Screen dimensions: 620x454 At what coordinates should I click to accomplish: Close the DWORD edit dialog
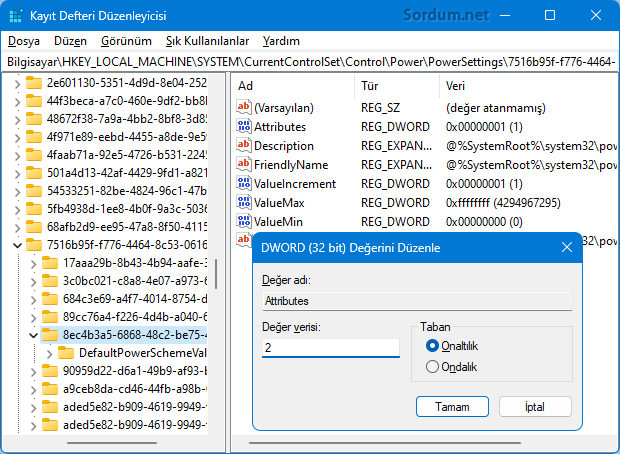tap(567, 248)
